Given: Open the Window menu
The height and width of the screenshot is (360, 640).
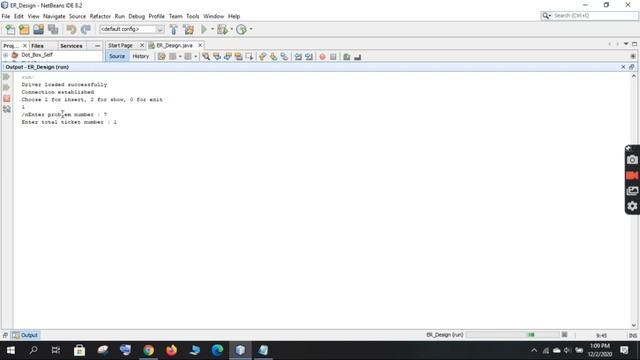Looking at the screenshot, I should click(x=213, y=16).
